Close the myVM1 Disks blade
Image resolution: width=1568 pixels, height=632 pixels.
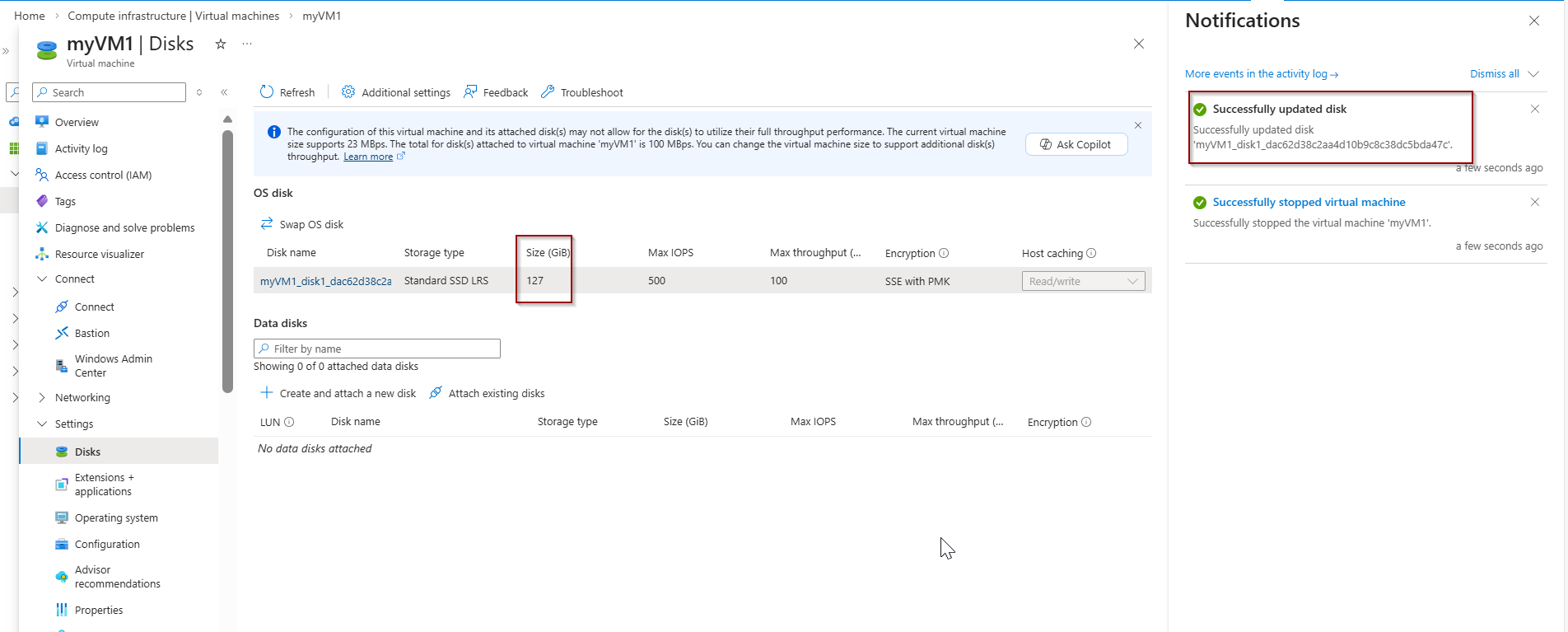tap(1139, 44)
